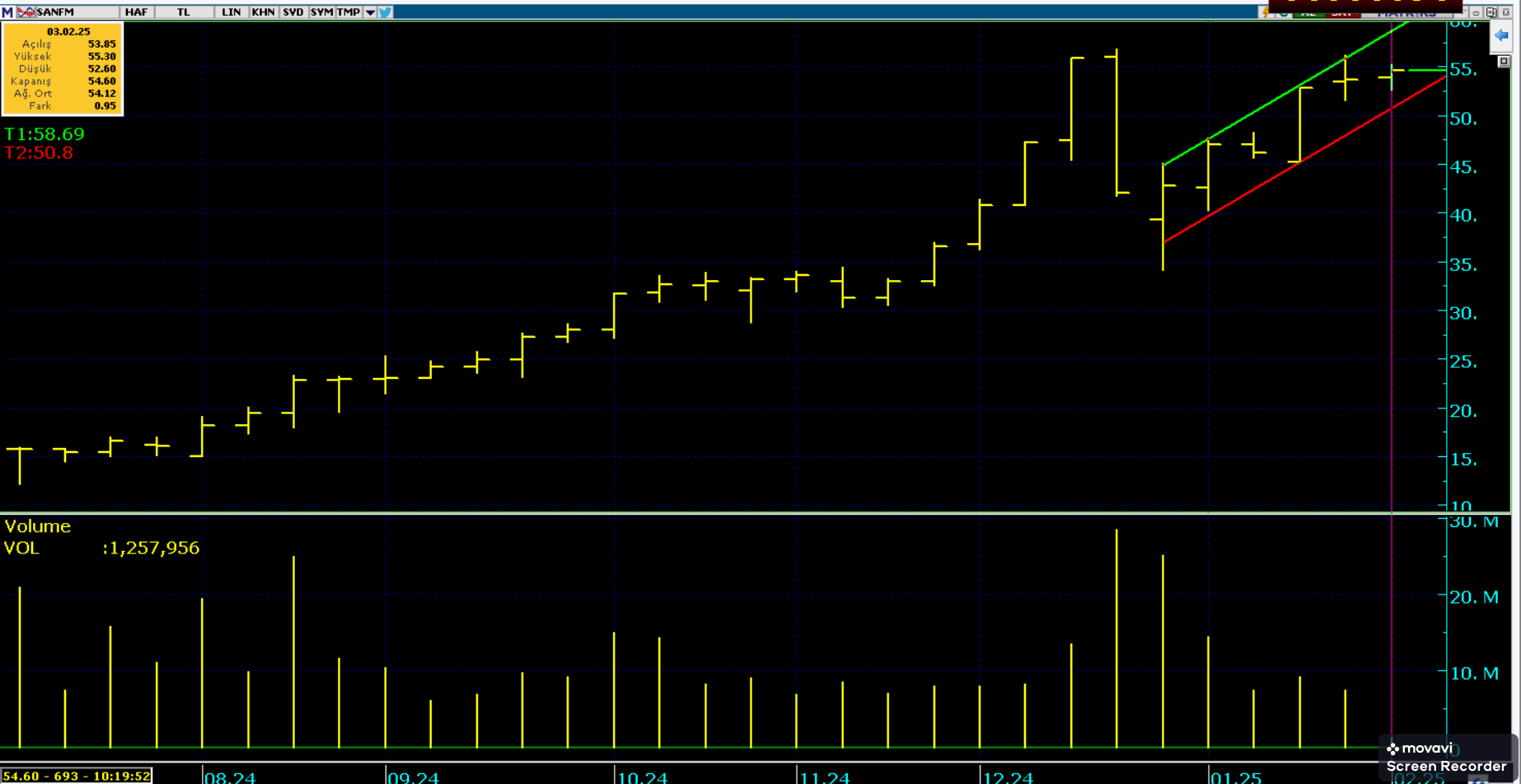Viewport: 1521px width, 784px height.
Task: Click the Volume indicator label
Action: point(38,526)
